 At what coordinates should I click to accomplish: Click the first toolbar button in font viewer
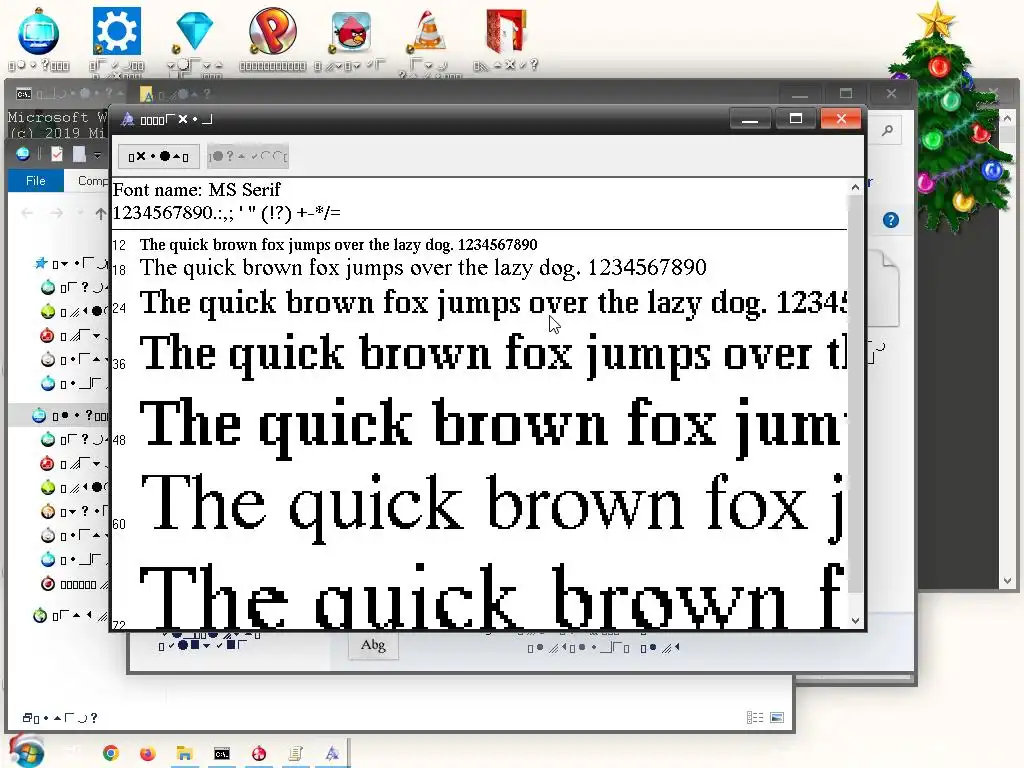pyautogui.click(x=158, y=157)
